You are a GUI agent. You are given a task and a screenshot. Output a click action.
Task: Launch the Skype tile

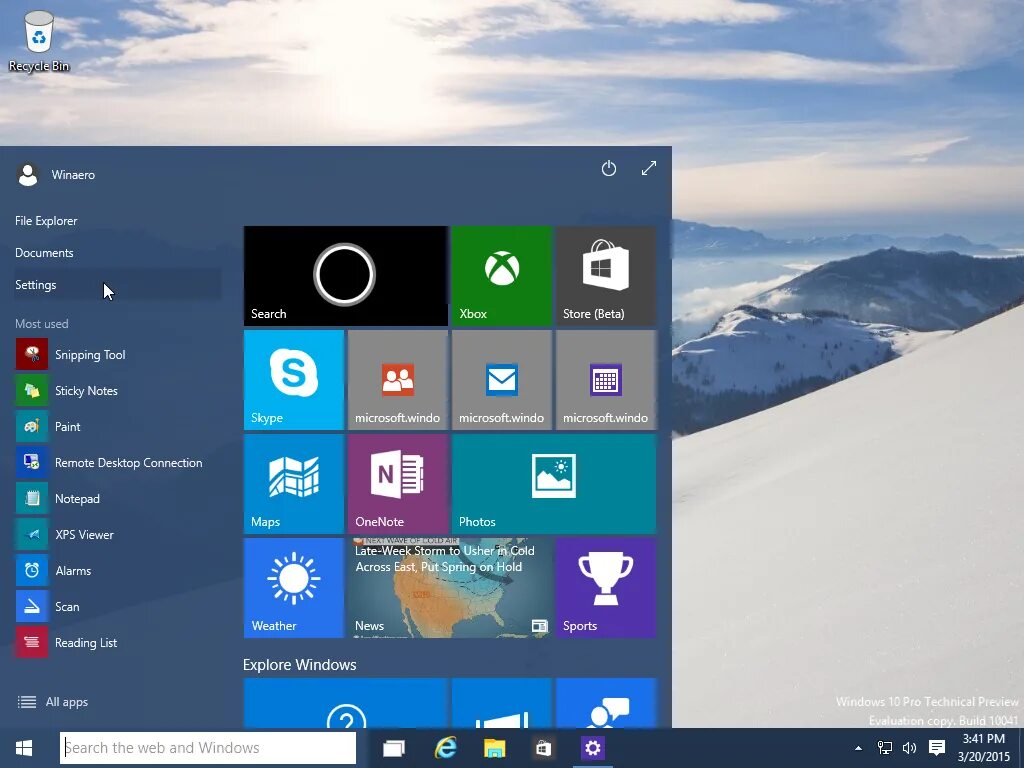tap(293, 380)
